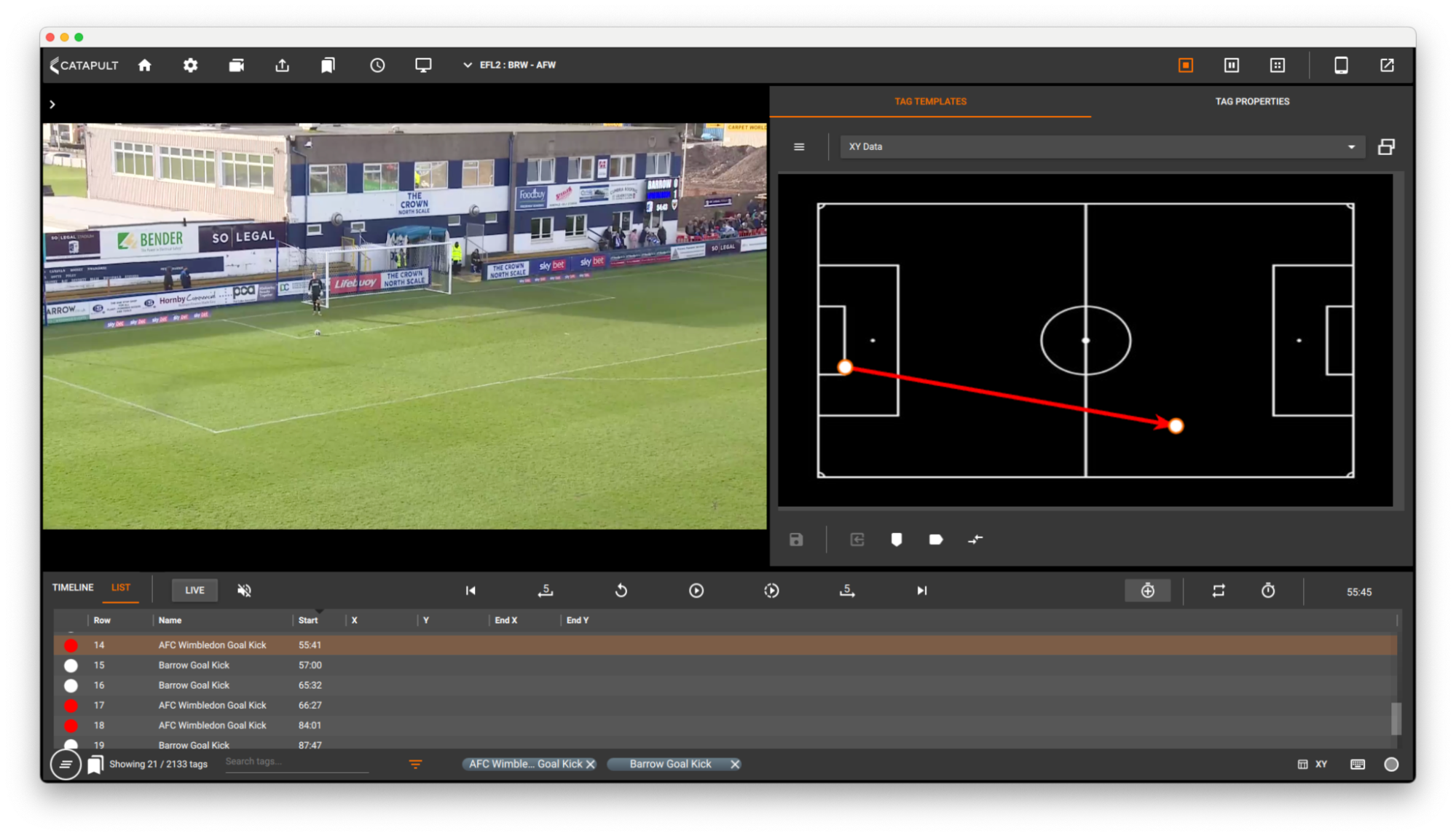Screen dimensions: 1456x836
Task: Click the bookmark icon beside Showing tags
Action: [95, 765]
